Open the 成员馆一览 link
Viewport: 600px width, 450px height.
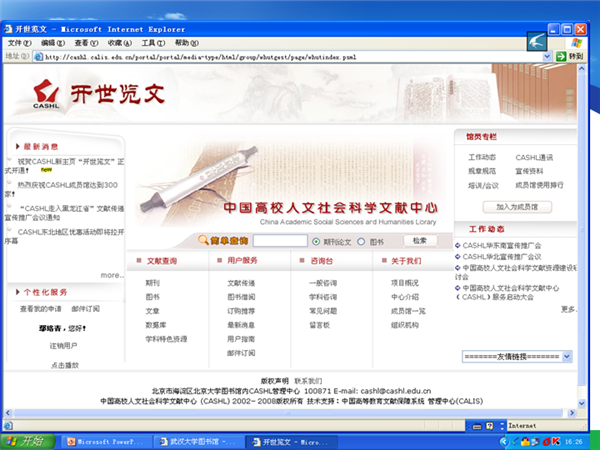pyautogui.click(x=408, y=311)
